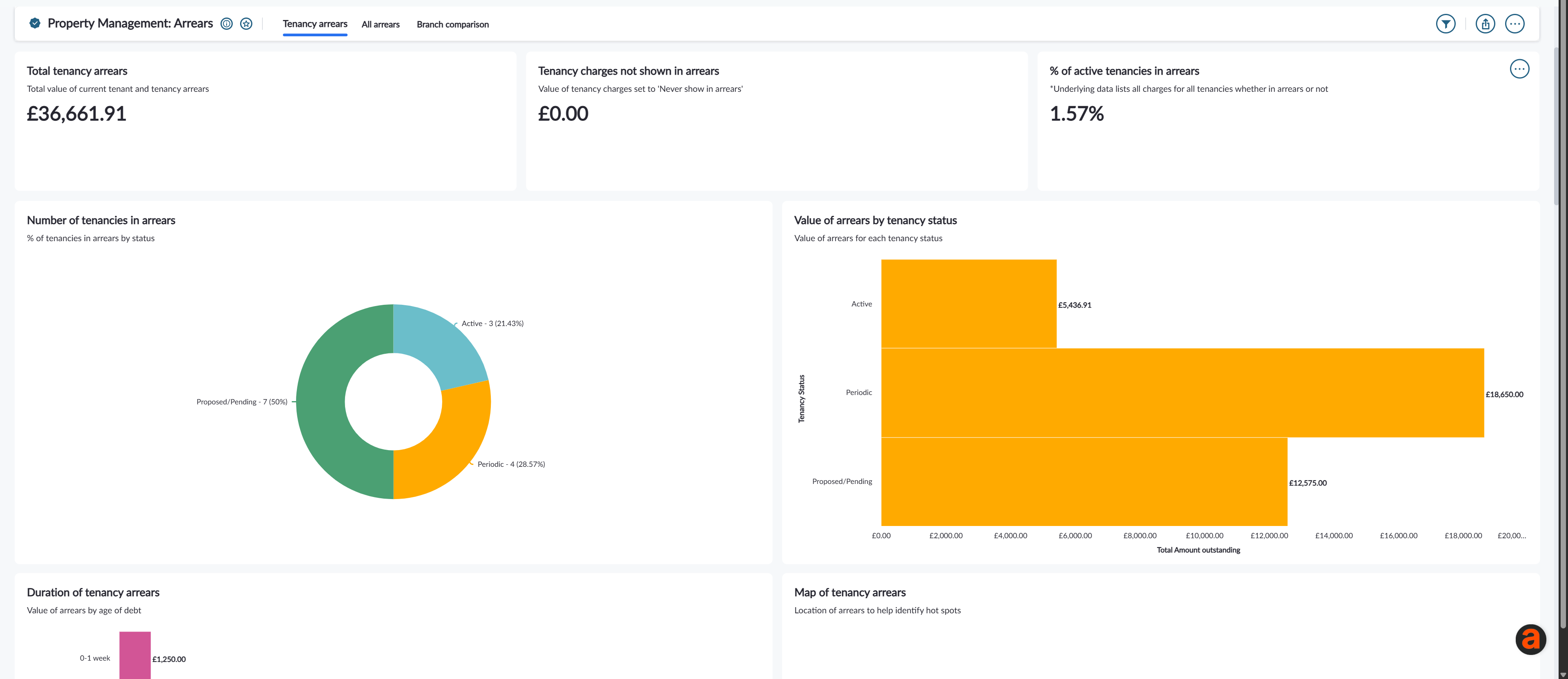1568x679 pixels.
Task: Open the dashboard info icon
Action: pos(227,24)
